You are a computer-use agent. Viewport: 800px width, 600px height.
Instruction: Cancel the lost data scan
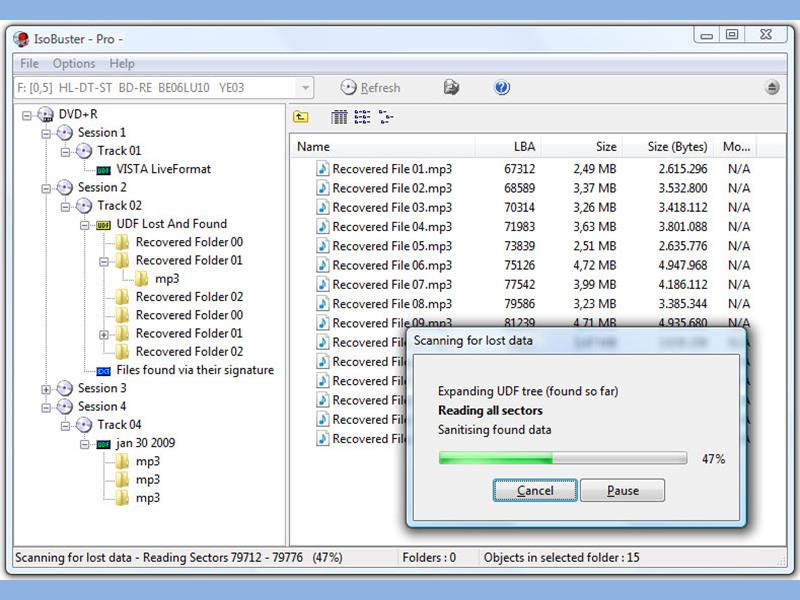coord(535,490)
